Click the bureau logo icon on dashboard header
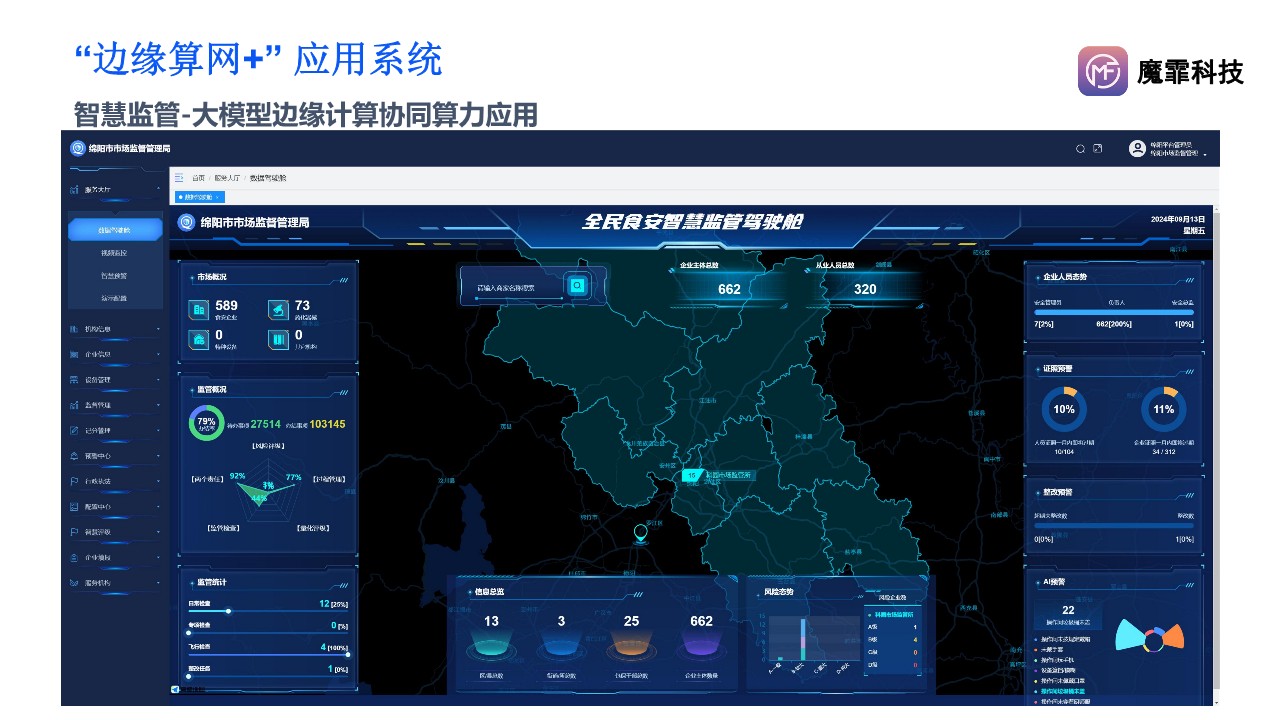Viewport: 1280px width, 720px height. point(186,222)
